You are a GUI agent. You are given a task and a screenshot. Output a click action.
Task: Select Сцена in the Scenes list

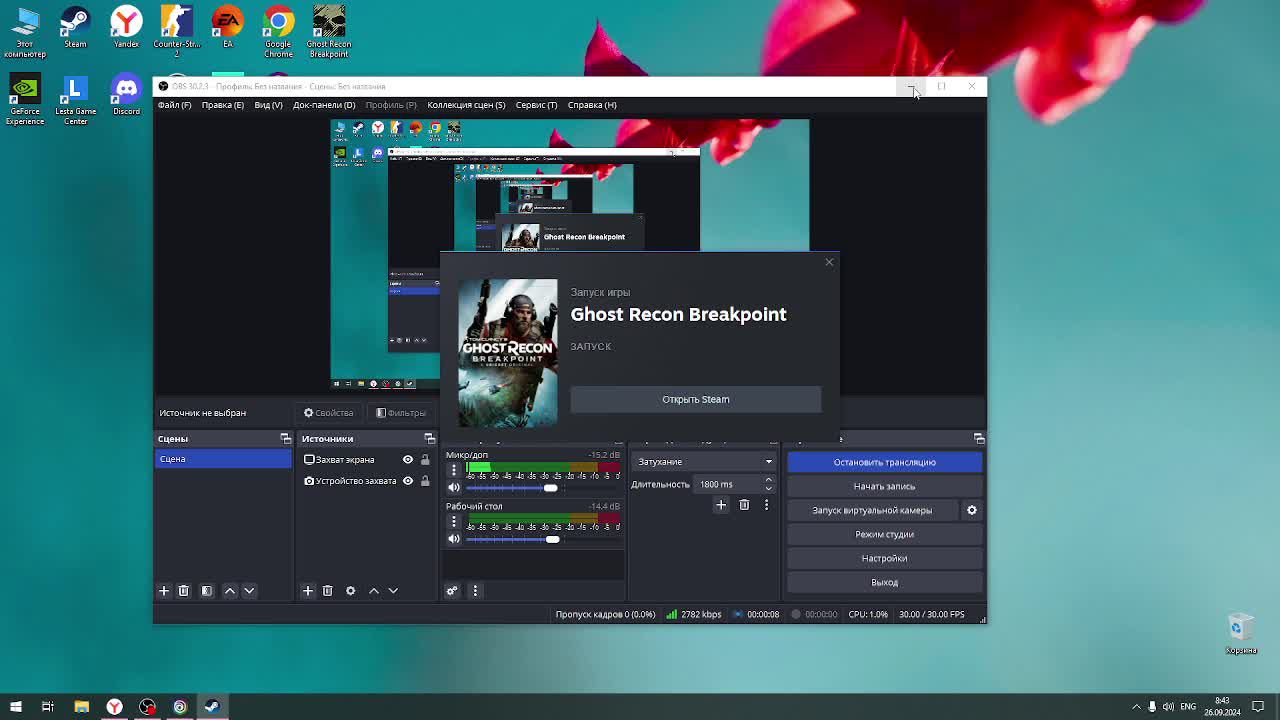(x=223, y=459)
